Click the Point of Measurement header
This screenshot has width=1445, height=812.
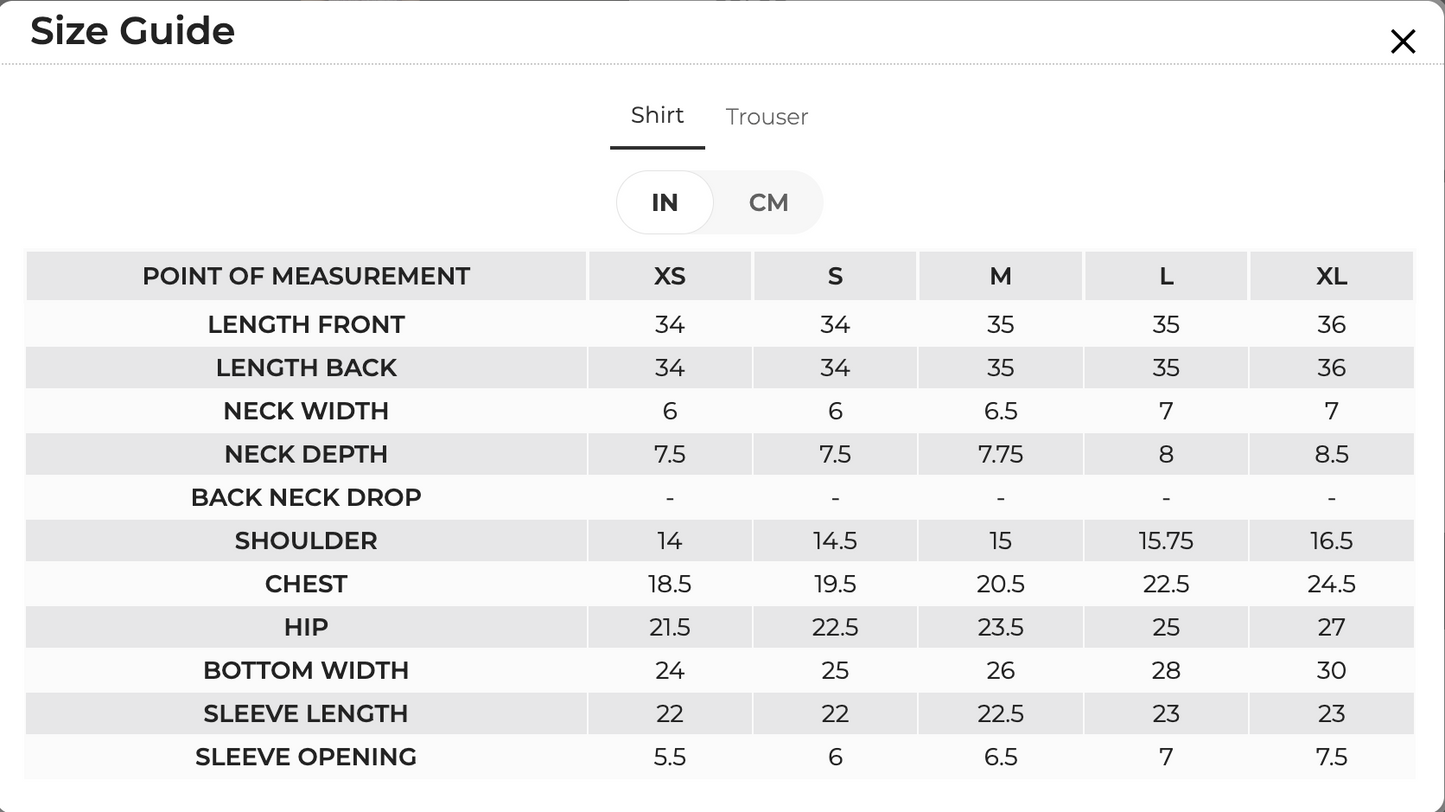point(306,276)
